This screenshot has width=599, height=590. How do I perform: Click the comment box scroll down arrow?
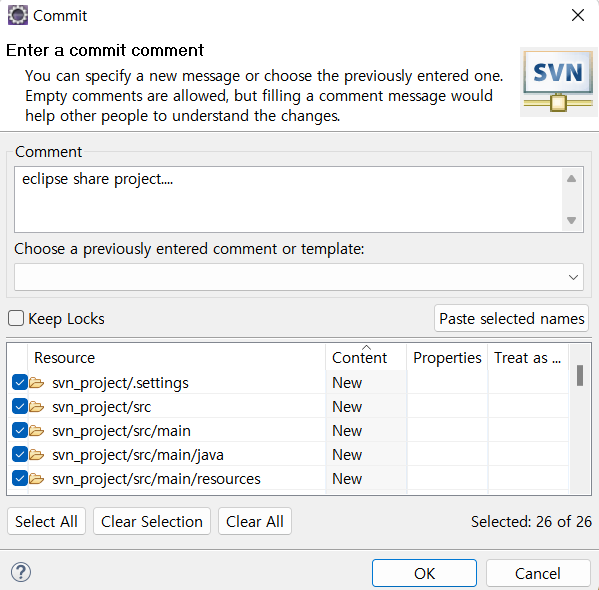coord(571,220)
